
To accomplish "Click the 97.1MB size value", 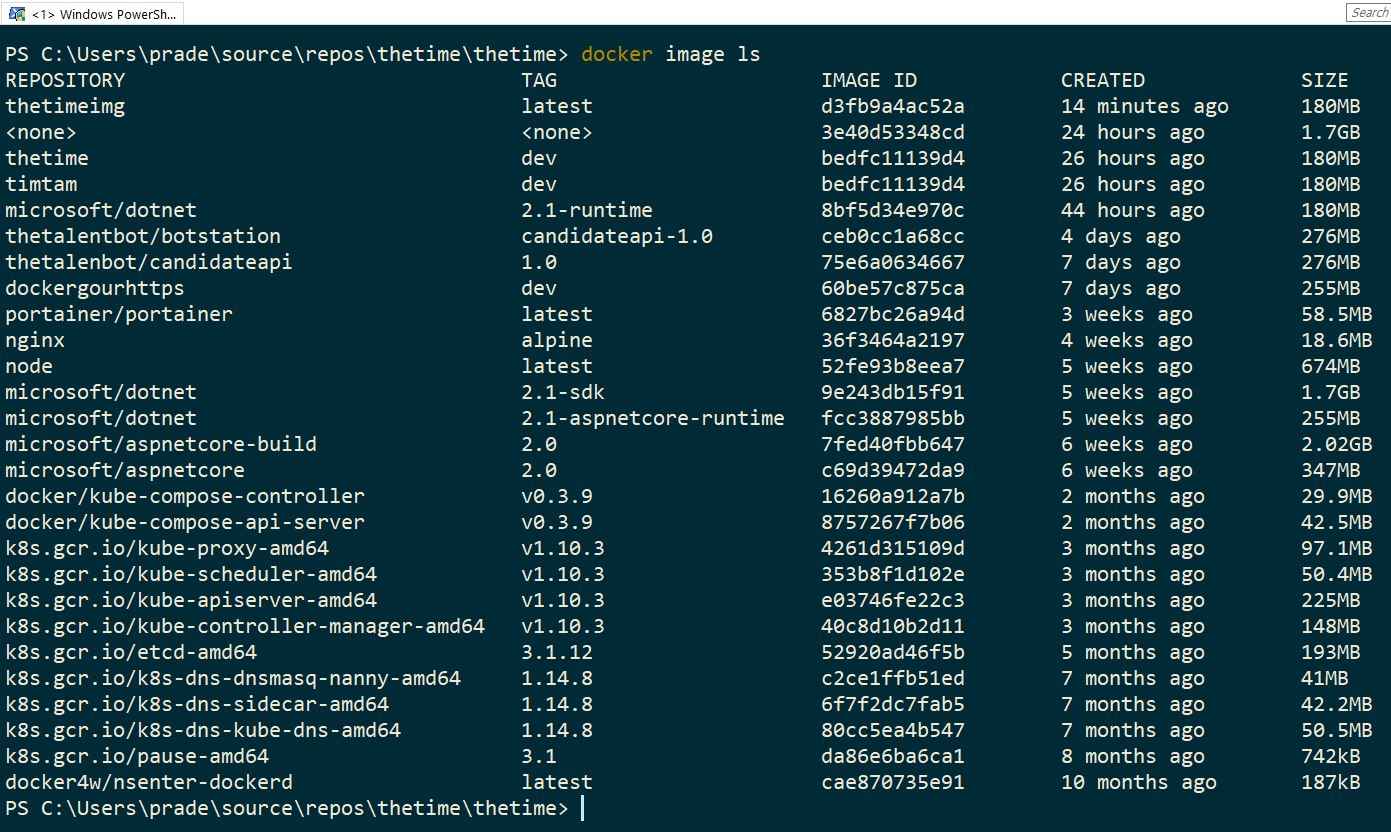I will click(x=1337, y=548).
